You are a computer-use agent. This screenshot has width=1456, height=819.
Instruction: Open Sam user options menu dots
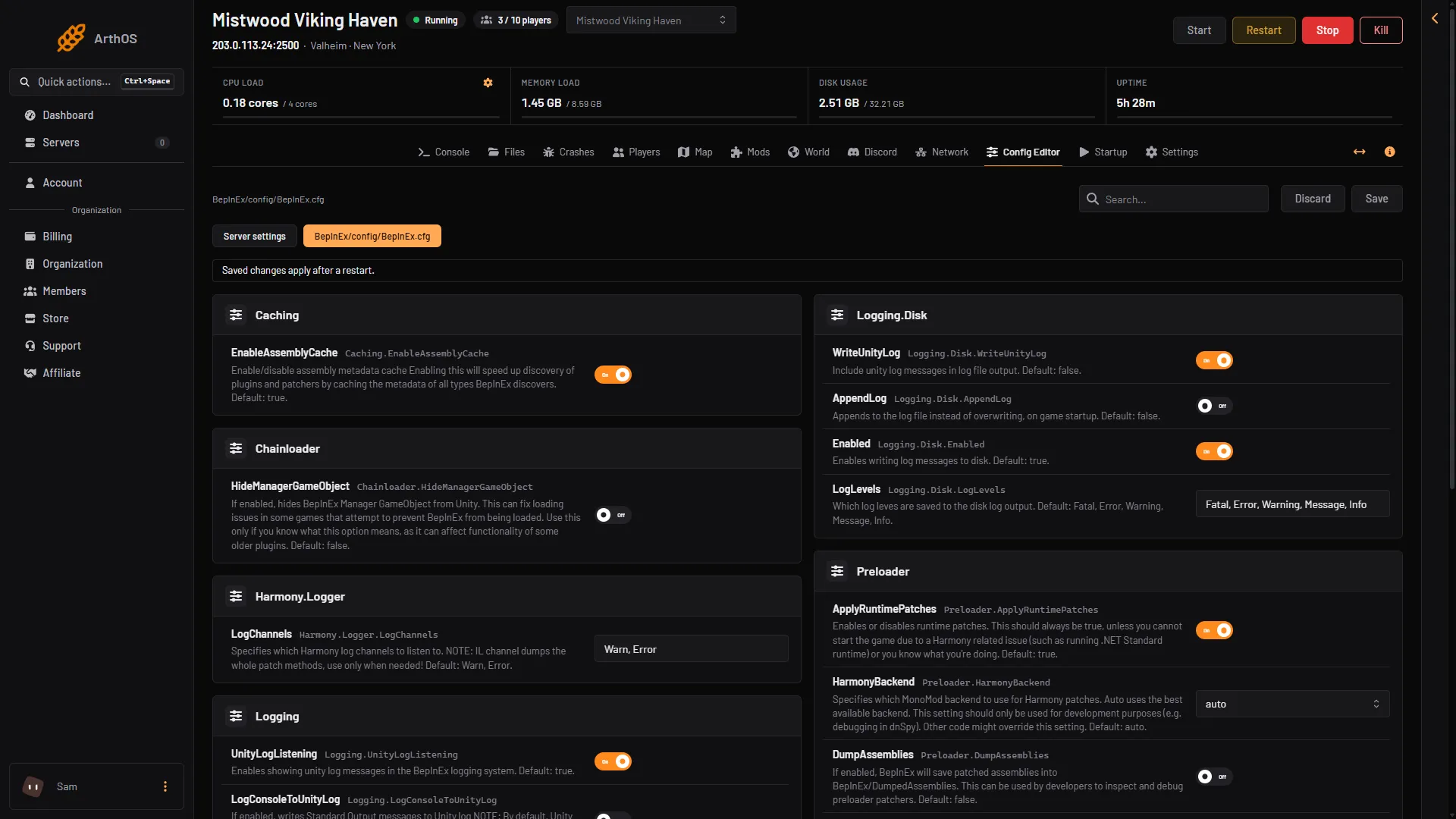tap(165, 786)
